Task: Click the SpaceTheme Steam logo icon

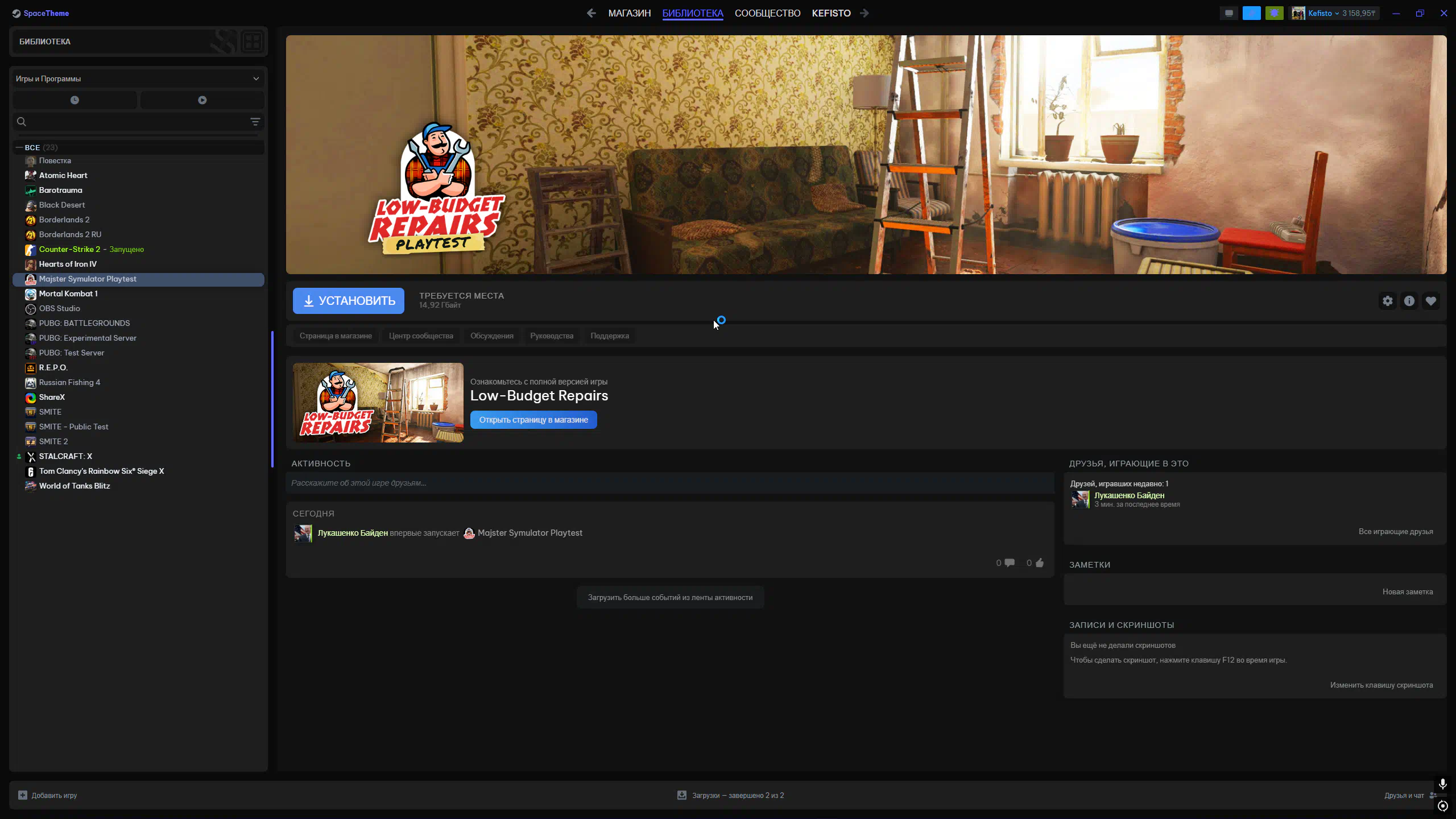Action: click(x=16, y=13)
